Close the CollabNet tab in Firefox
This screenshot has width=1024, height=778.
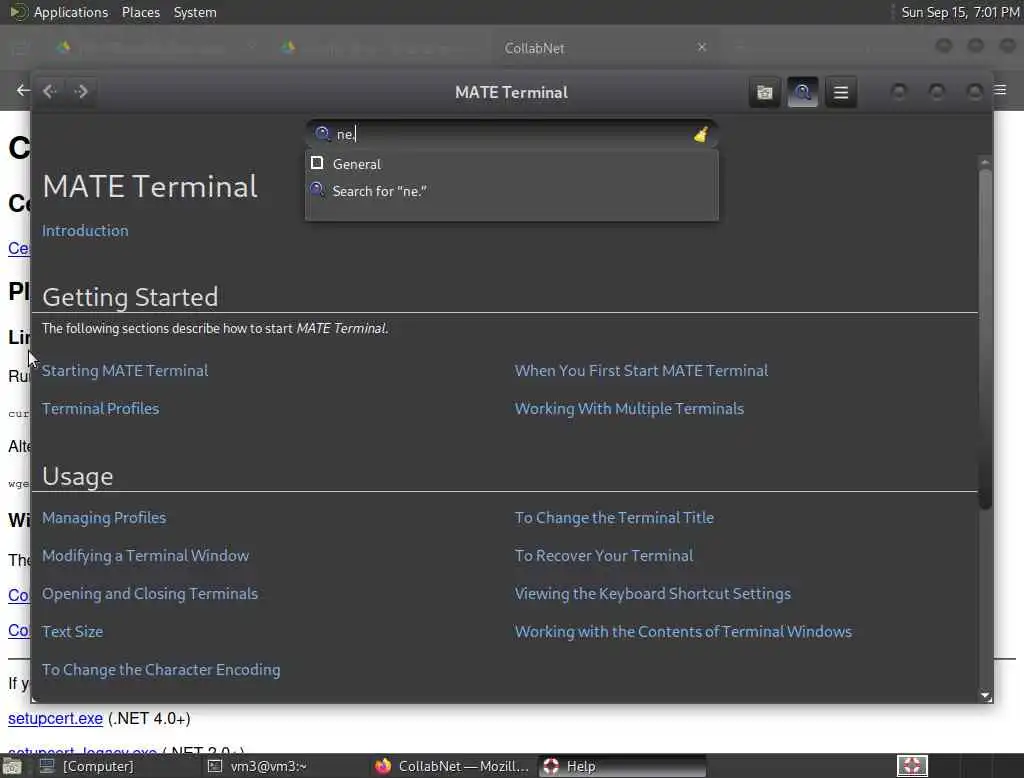click(x=702, y=47)
